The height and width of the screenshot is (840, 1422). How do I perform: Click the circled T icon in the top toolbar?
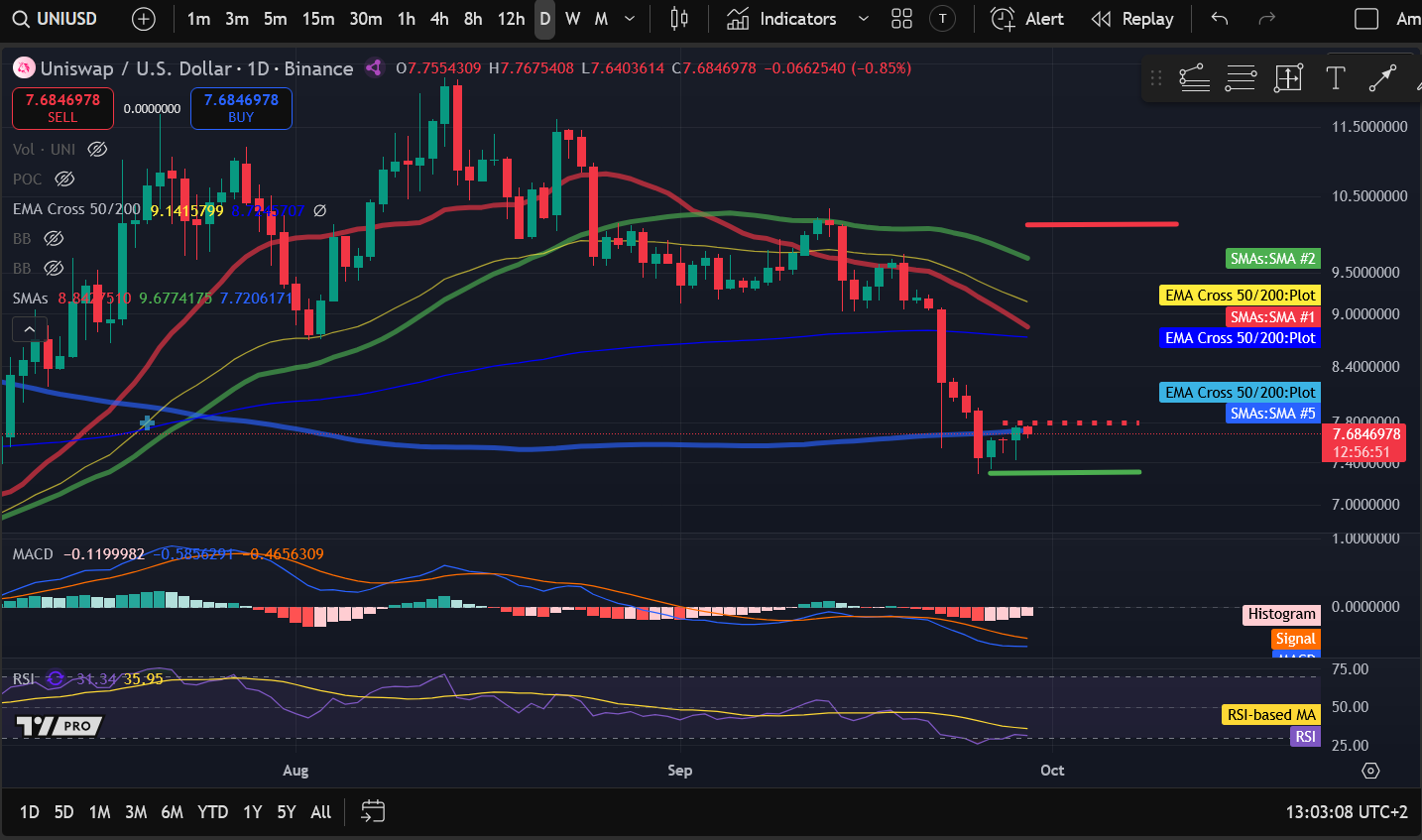pos(943,19)
